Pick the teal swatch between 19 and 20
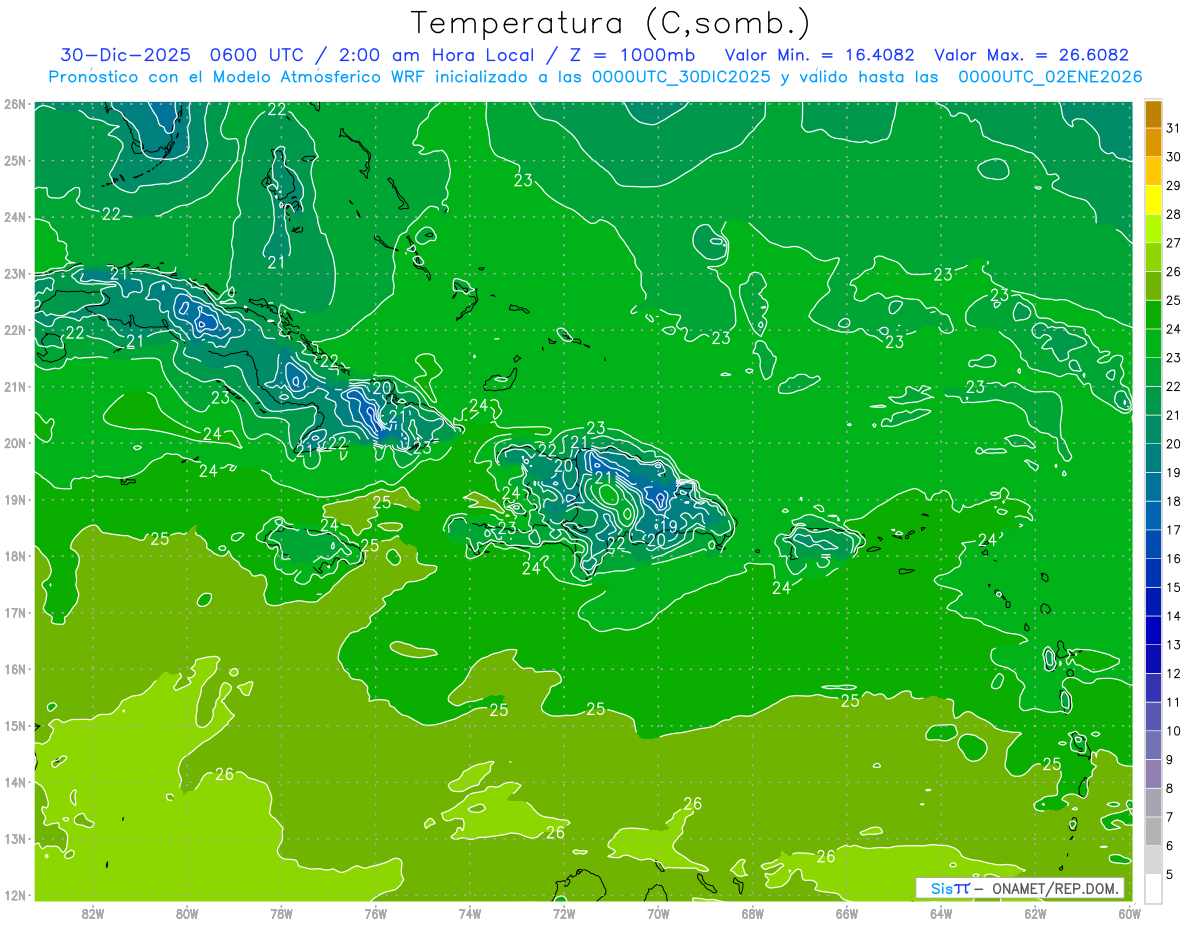 coord(1153,459)
